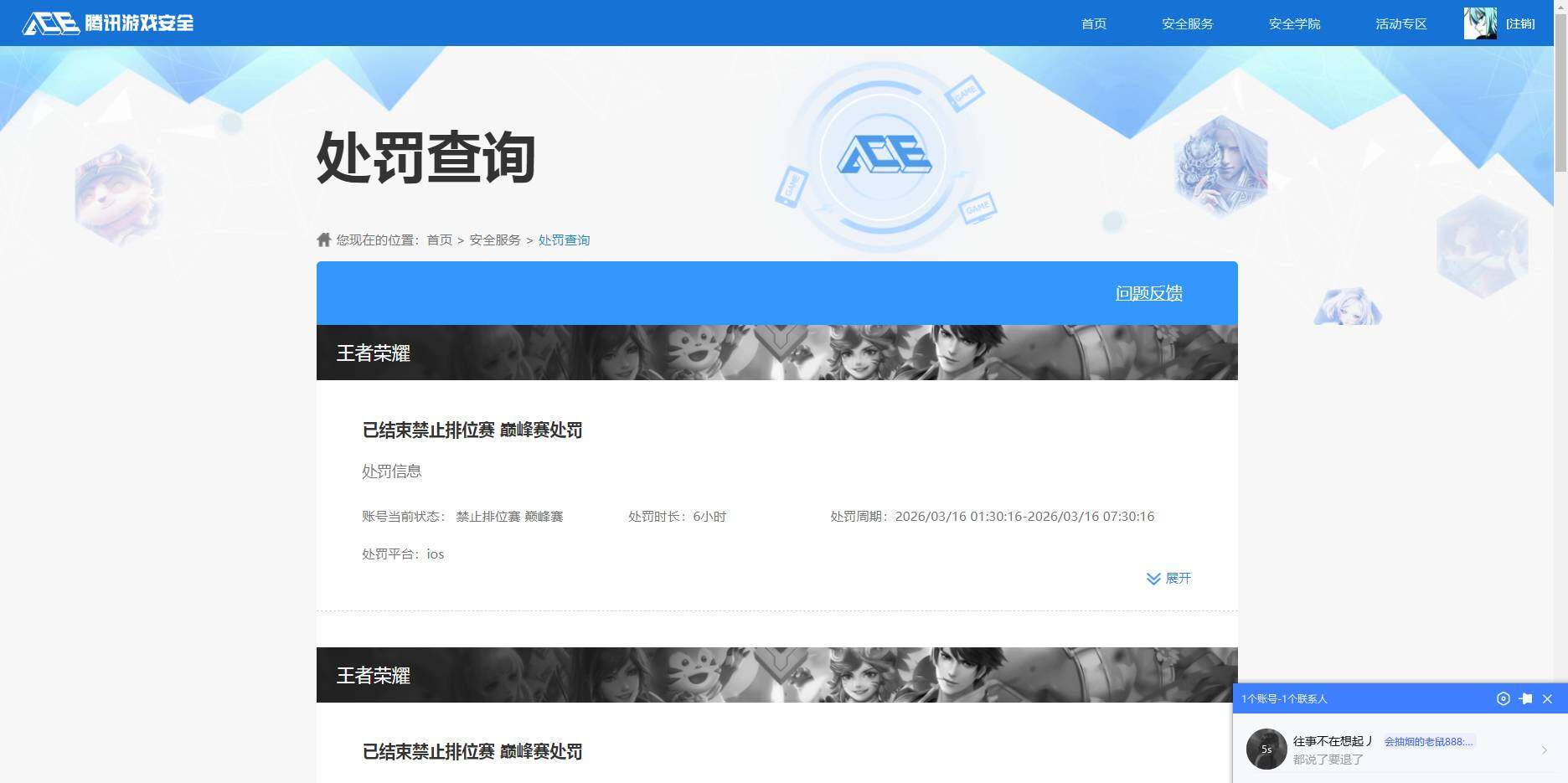Open the 安全学院 navigation menu

1294,23
